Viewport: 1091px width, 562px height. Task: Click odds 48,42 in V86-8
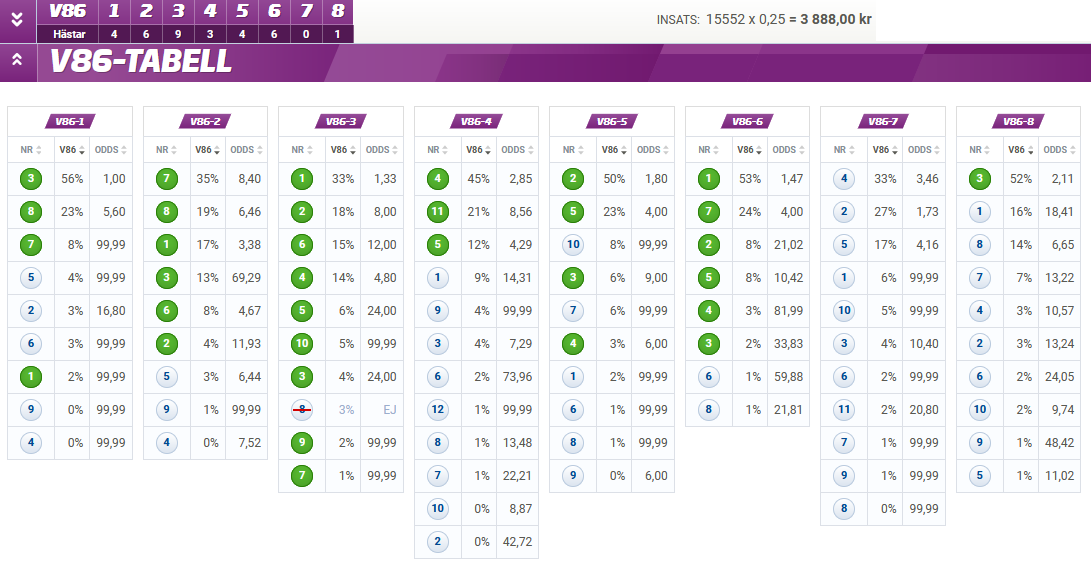click(x=1059, y=443)
